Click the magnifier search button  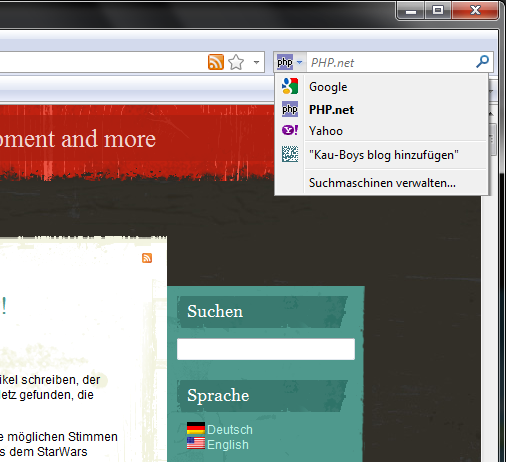coord(482,62)
